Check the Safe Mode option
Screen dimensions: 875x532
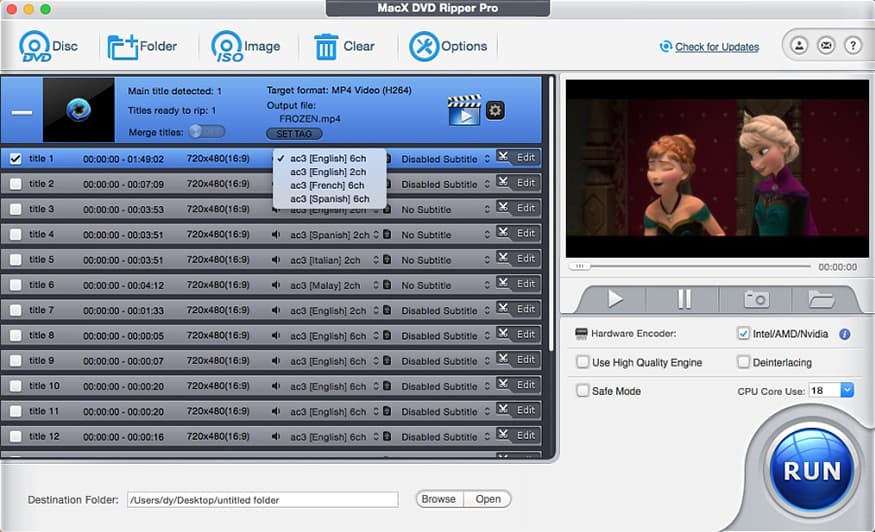pyautogui.click(x=583, y=391)
